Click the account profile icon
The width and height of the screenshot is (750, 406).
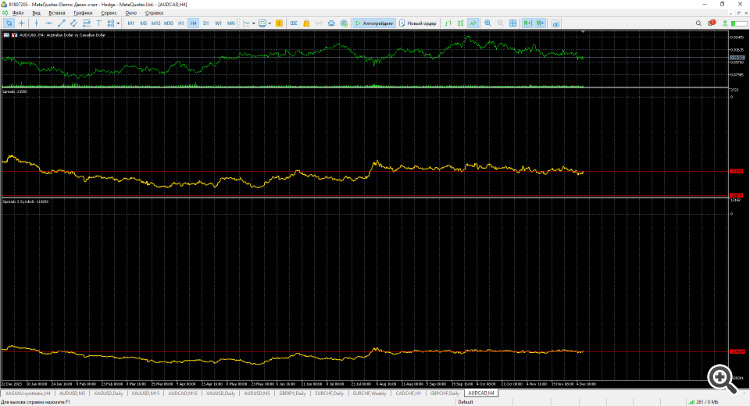725,23
